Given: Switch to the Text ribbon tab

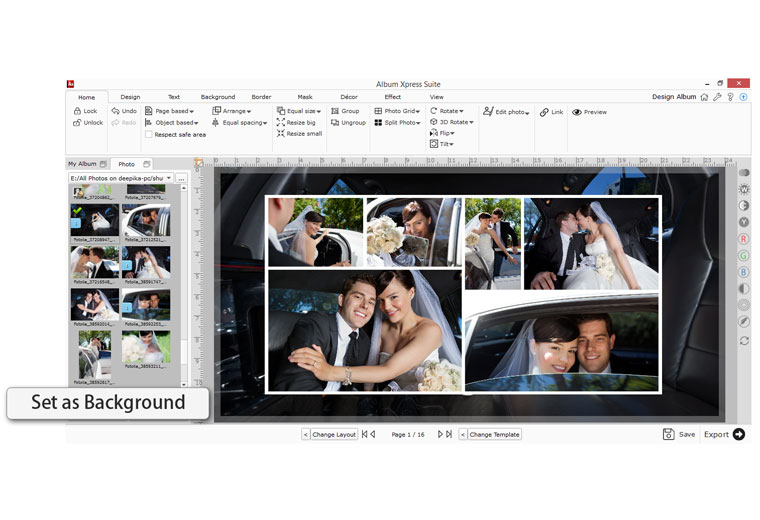Looking at the screenshot, I should [x=174, y=97].
